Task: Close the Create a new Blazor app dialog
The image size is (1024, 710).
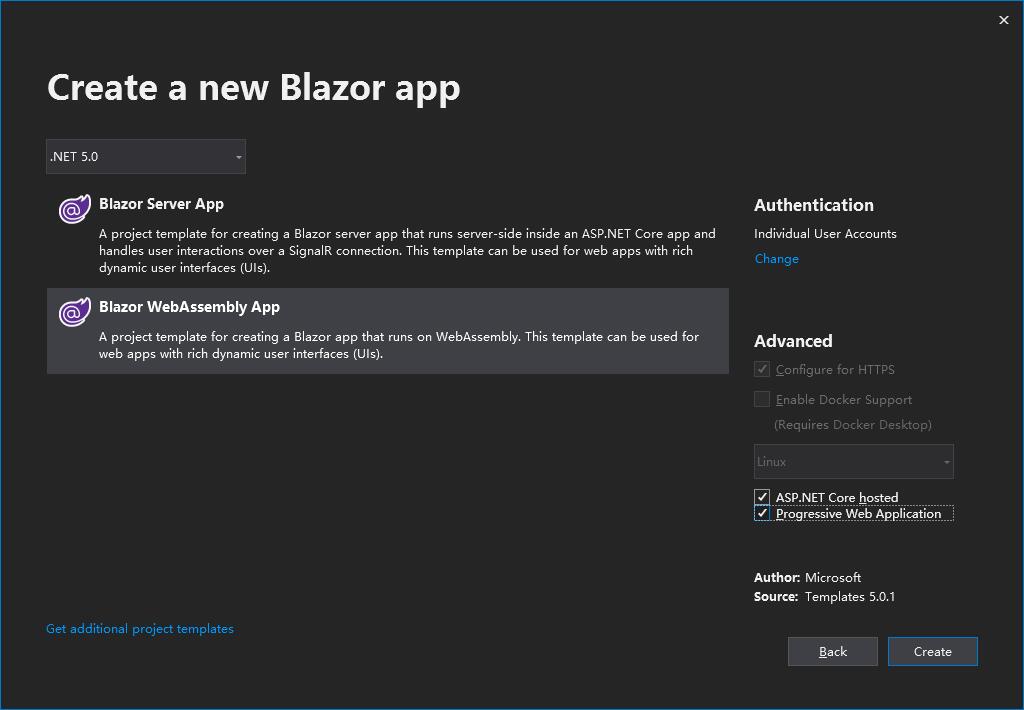Action: (1003, 20)
